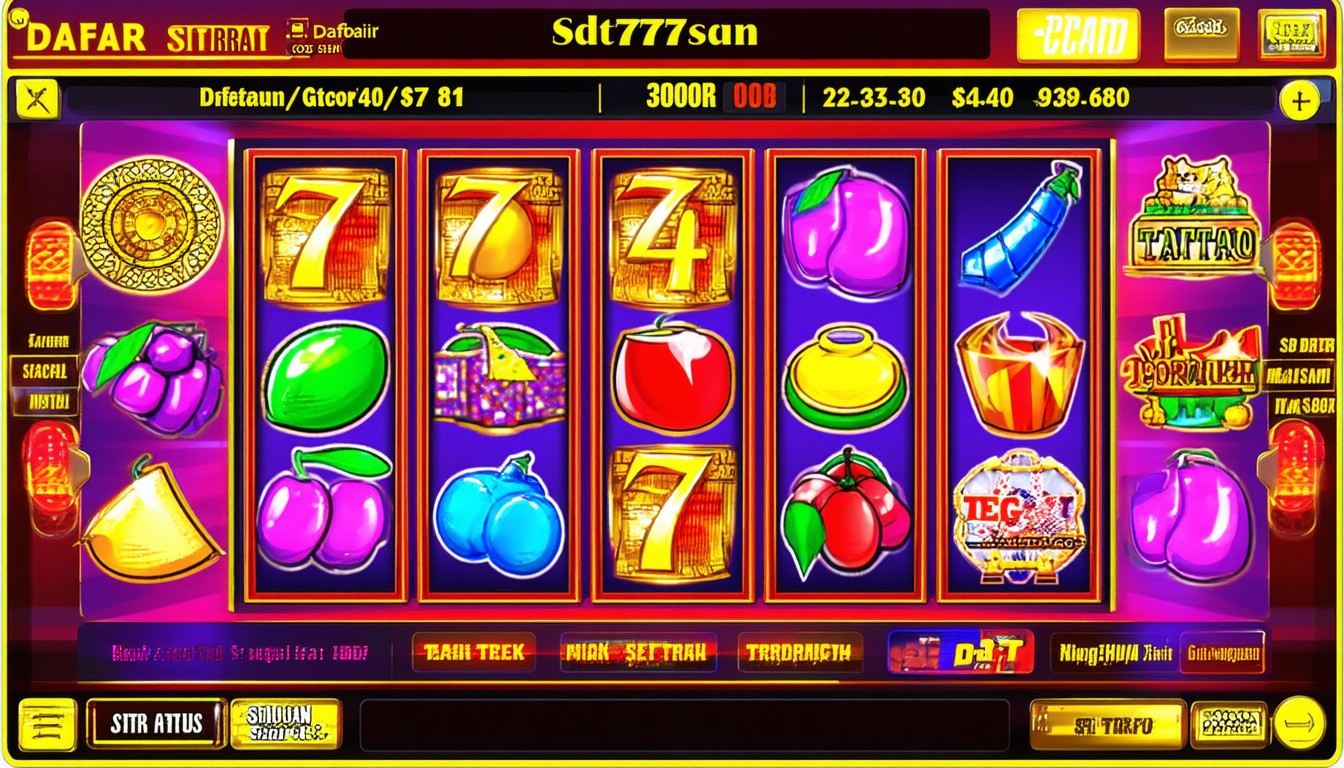Click the upper red lantern arrow on left edge
Viewport: 1344px width, 768px height.
point(50,264)
